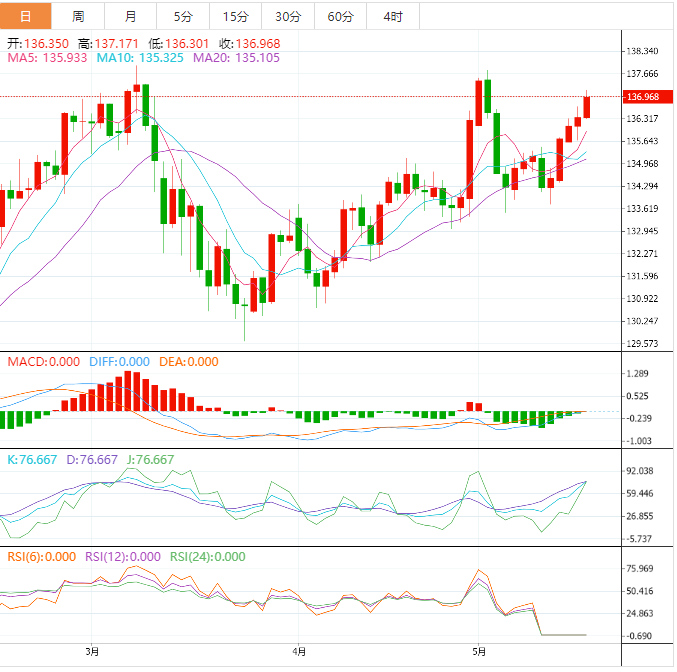Open the 60分 timeframe tab

[x=340, y=16]
